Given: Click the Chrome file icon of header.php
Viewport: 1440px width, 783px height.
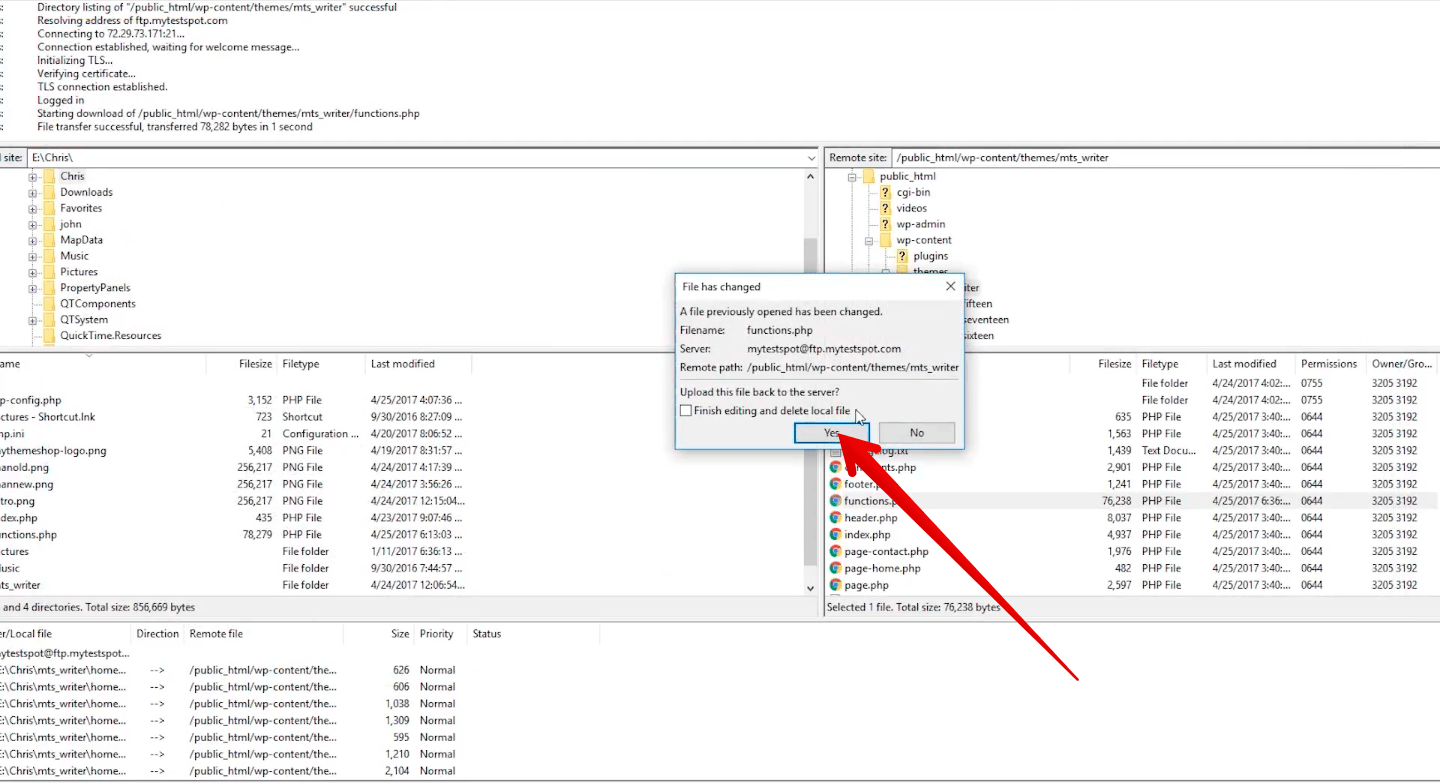Looking at the screenshot, I should (836, 518).
